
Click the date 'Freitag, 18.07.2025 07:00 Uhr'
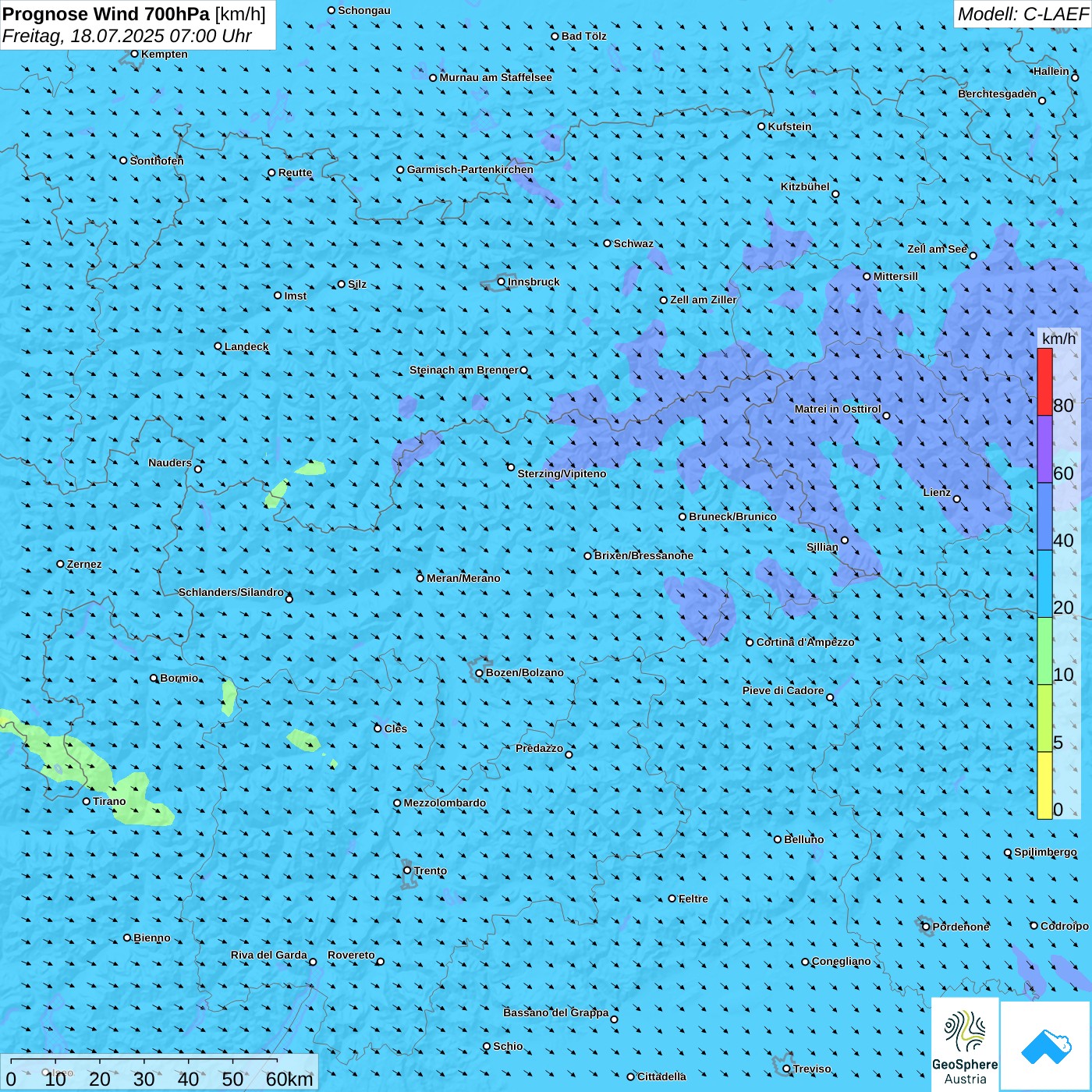(x=127, y=36)
